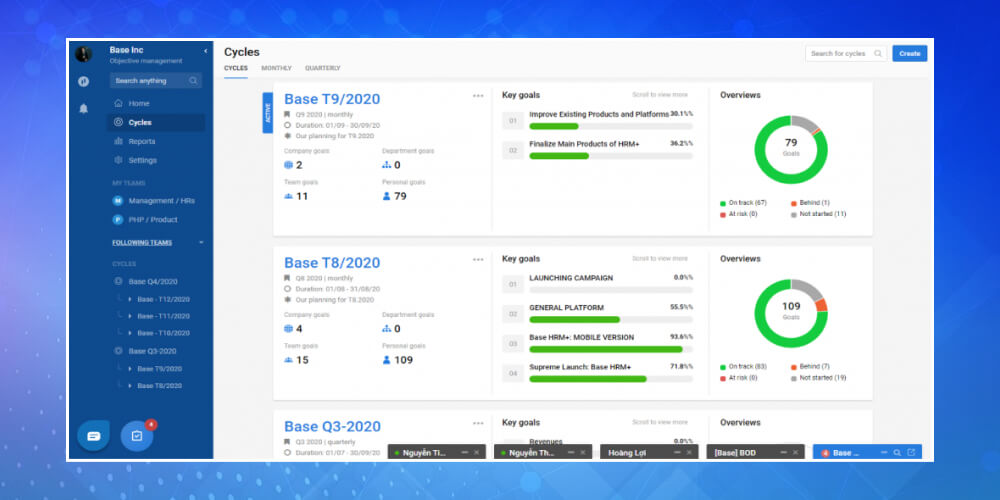Collapse the sidebar with the top arrow
Viewport: 1000px width, 500px height.
pos(205,50)
